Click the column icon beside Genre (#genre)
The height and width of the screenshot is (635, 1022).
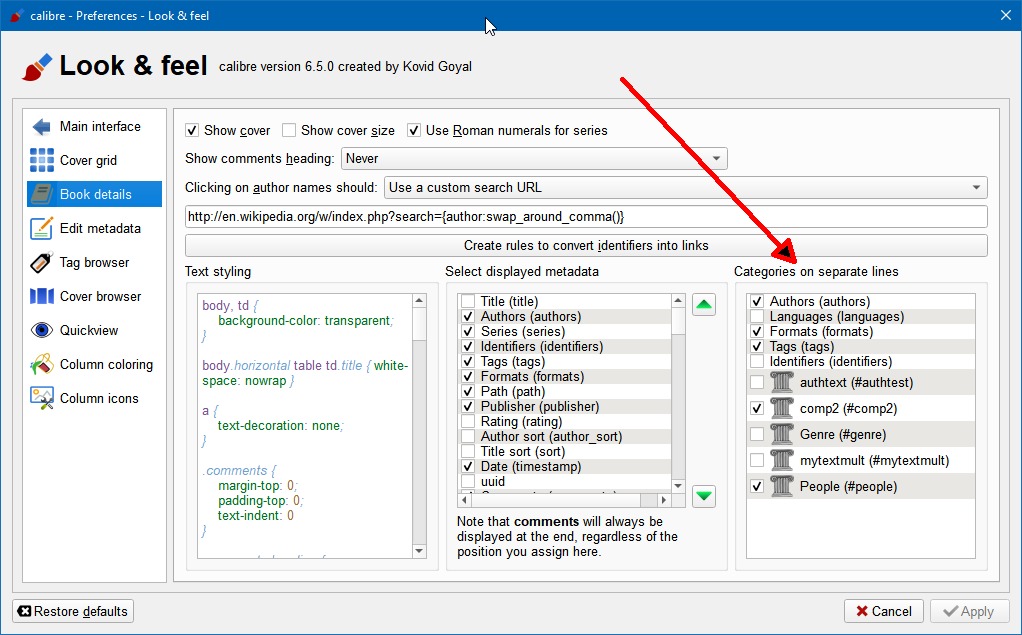(781, 434)
